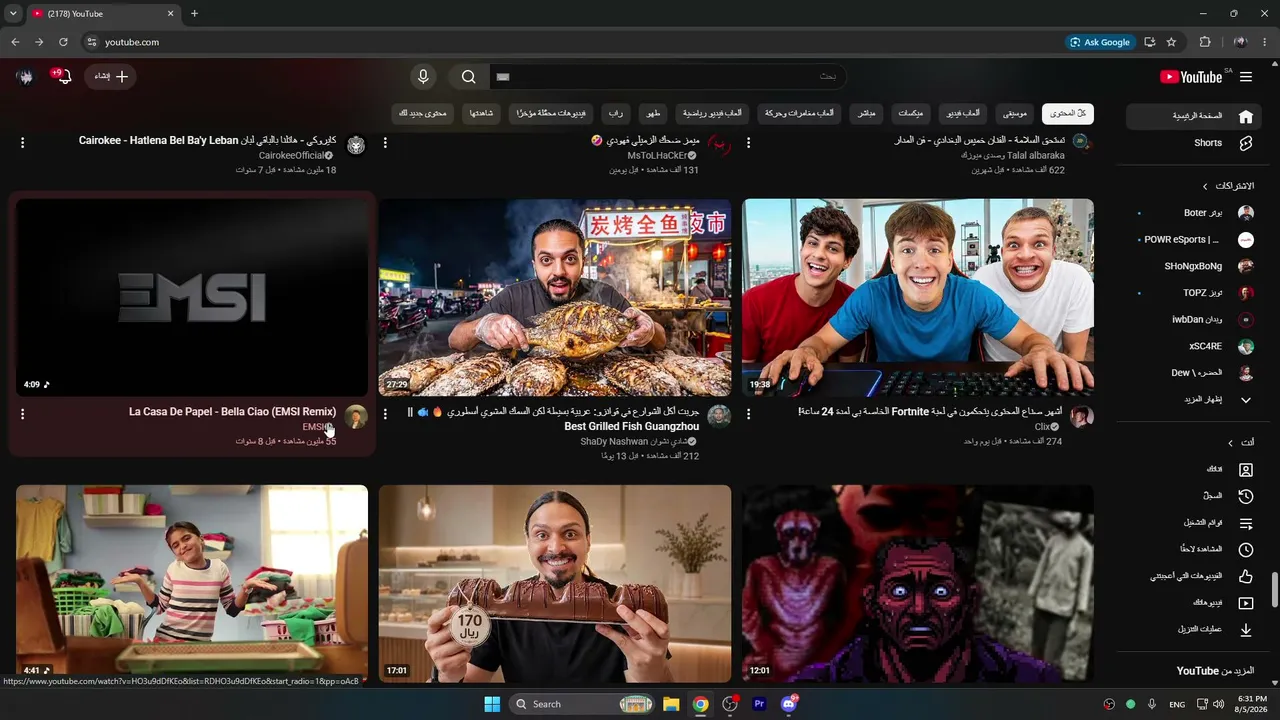
Task: Play the chocolate cake 170 ريال thumbnail
Action: [x=555, y=584]
